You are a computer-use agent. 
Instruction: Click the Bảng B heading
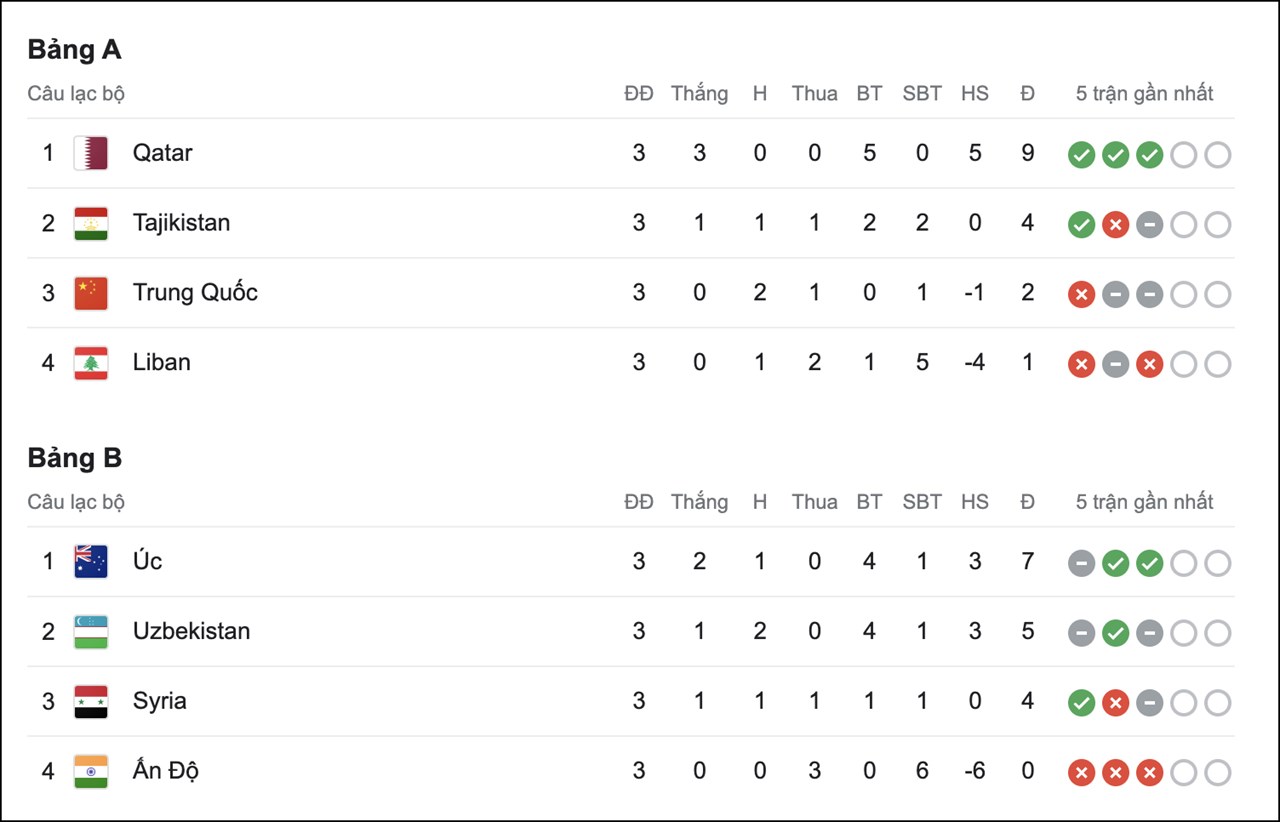click(x=74, y=458)
